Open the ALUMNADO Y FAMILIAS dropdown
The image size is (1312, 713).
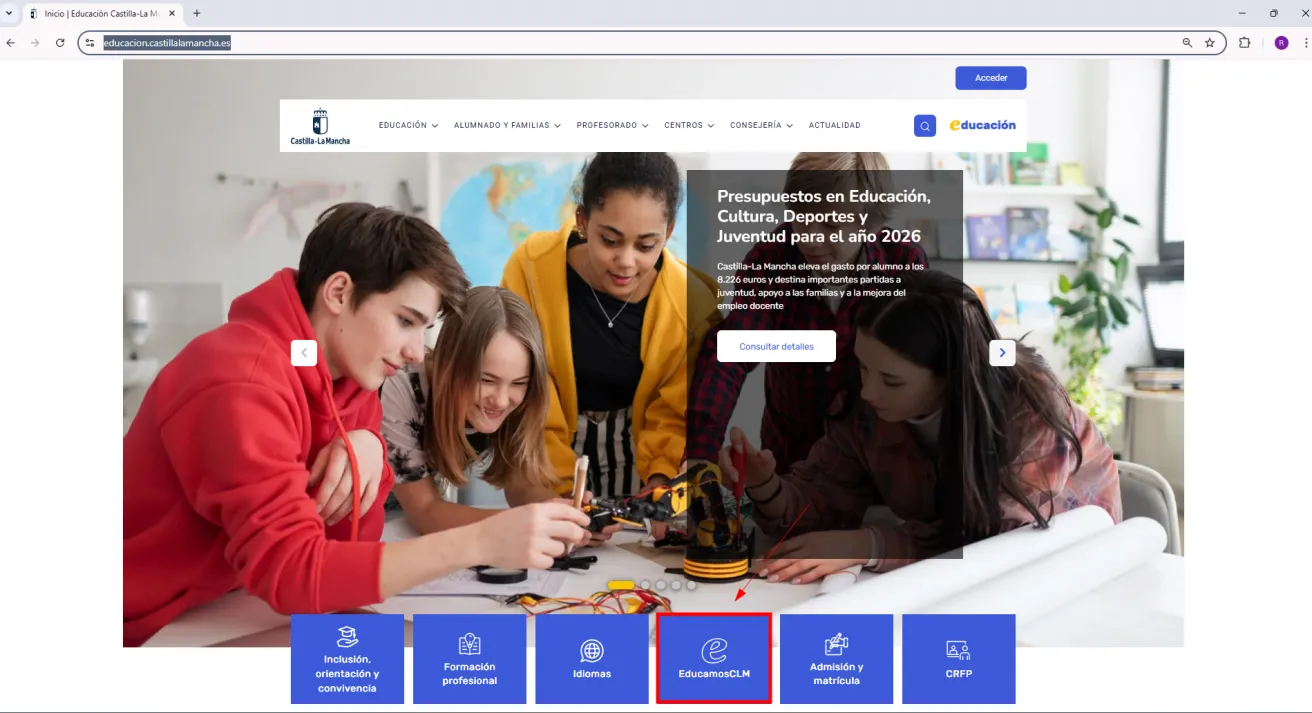click(502, 125)
